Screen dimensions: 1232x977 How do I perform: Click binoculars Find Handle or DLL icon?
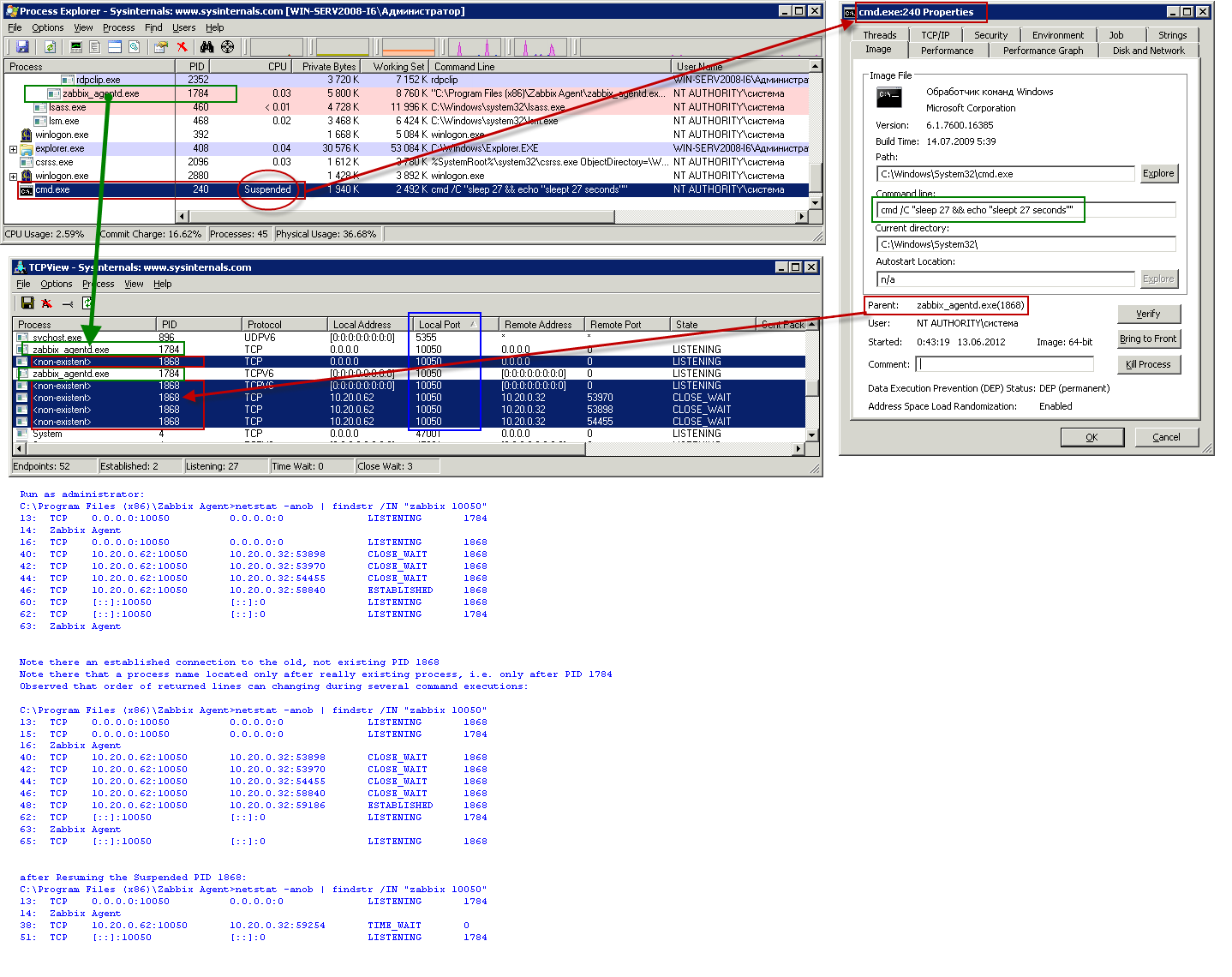click(206, 47)
